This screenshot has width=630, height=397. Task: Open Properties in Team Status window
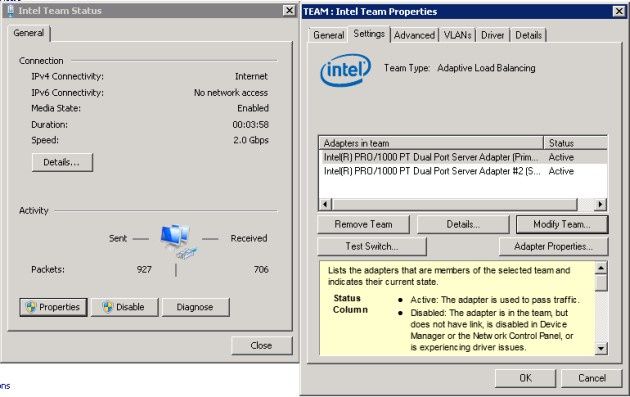point(53,307)
